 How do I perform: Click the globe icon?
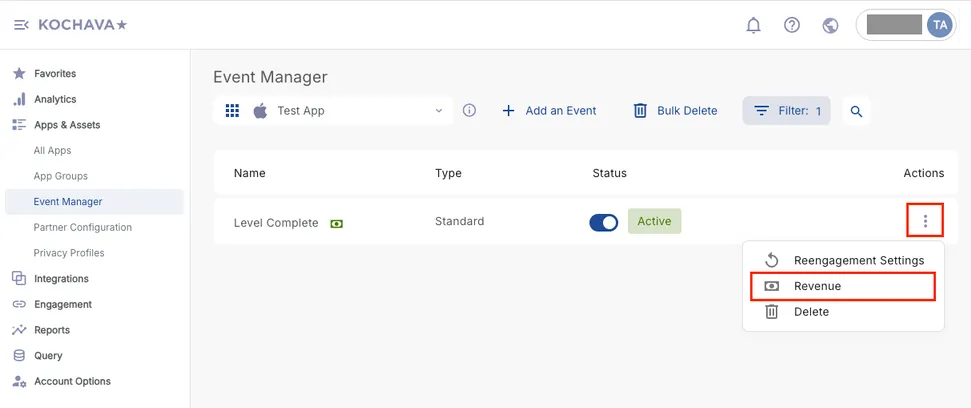click(830, 25)
